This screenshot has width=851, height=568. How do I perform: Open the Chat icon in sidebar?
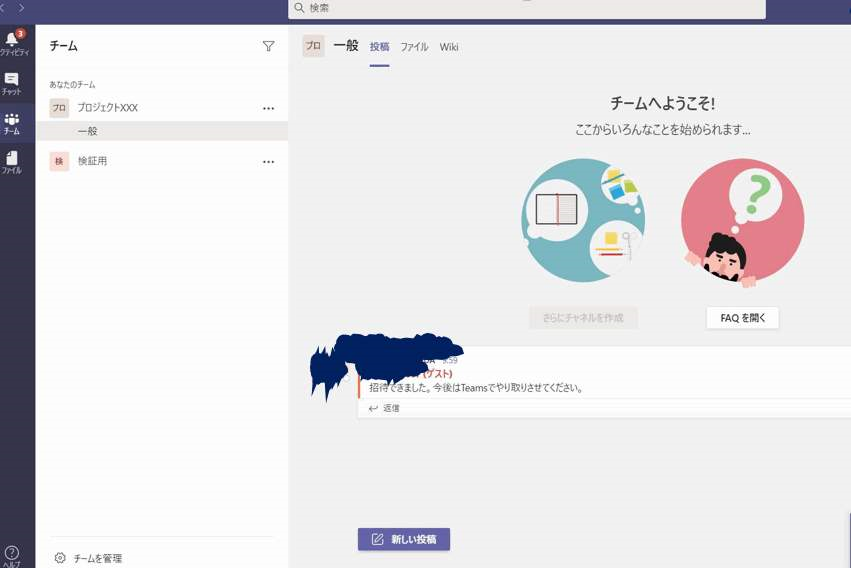coord(11,79)
